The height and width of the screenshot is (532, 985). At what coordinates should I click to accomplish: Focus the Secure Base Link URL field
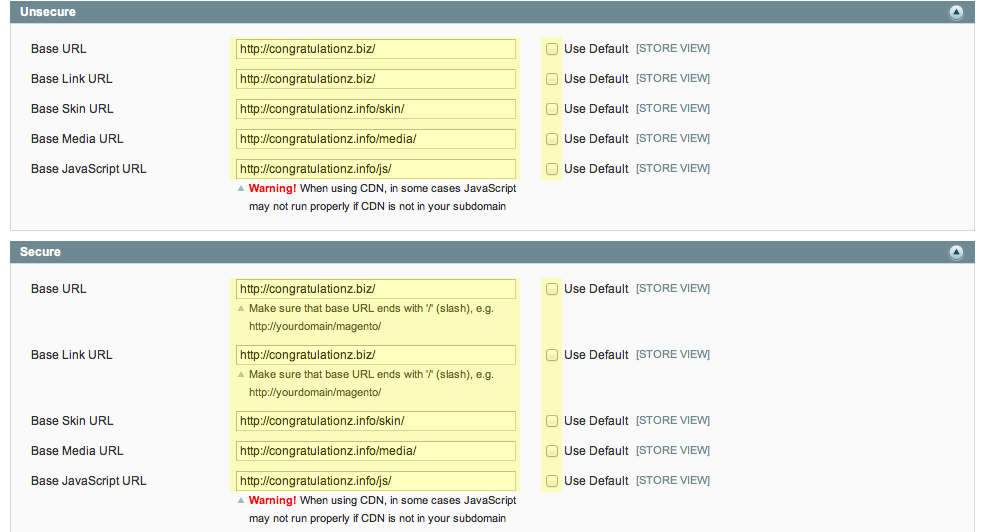pos(376,355)
